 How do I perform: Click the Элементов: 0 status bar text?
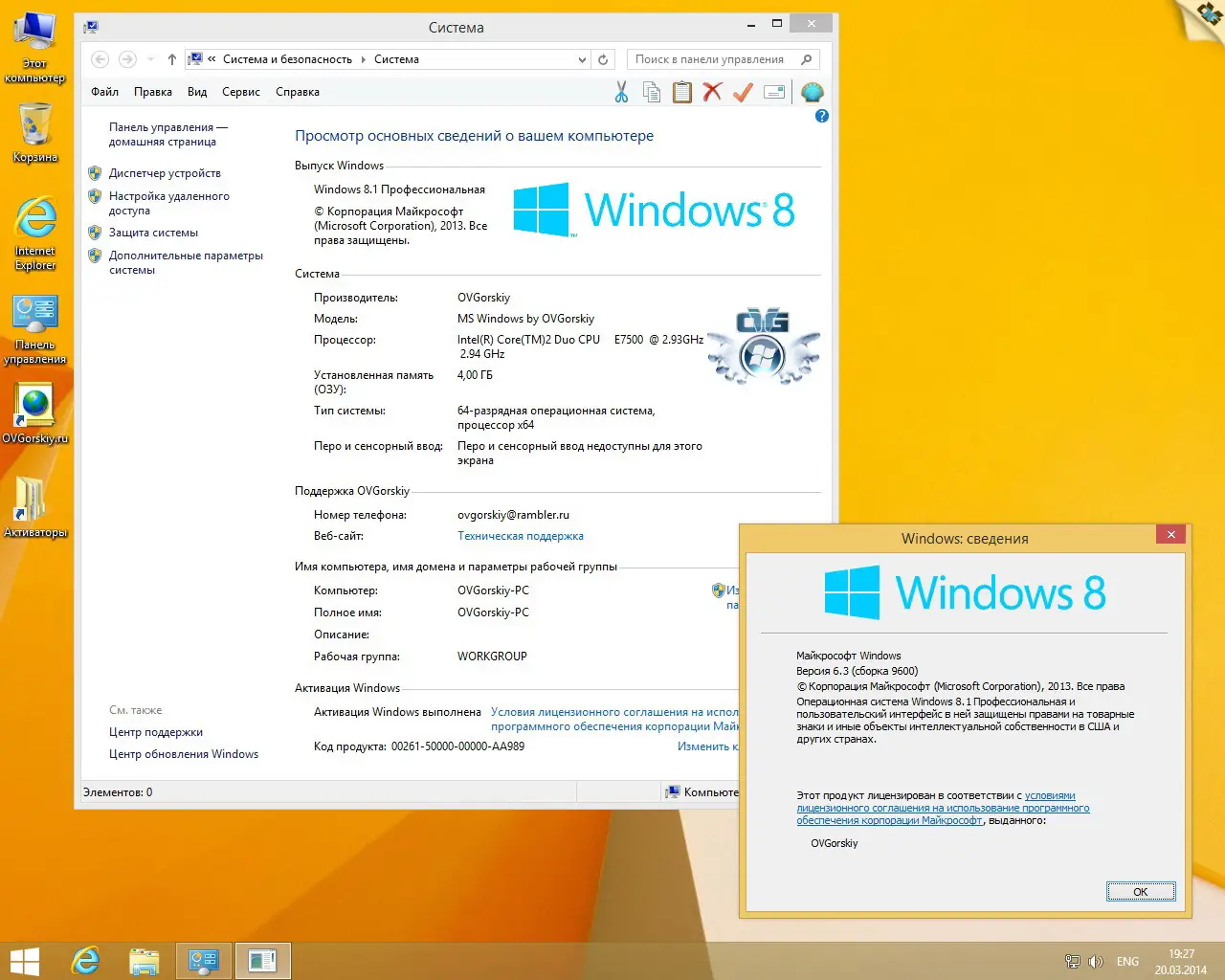click(118, 792)
